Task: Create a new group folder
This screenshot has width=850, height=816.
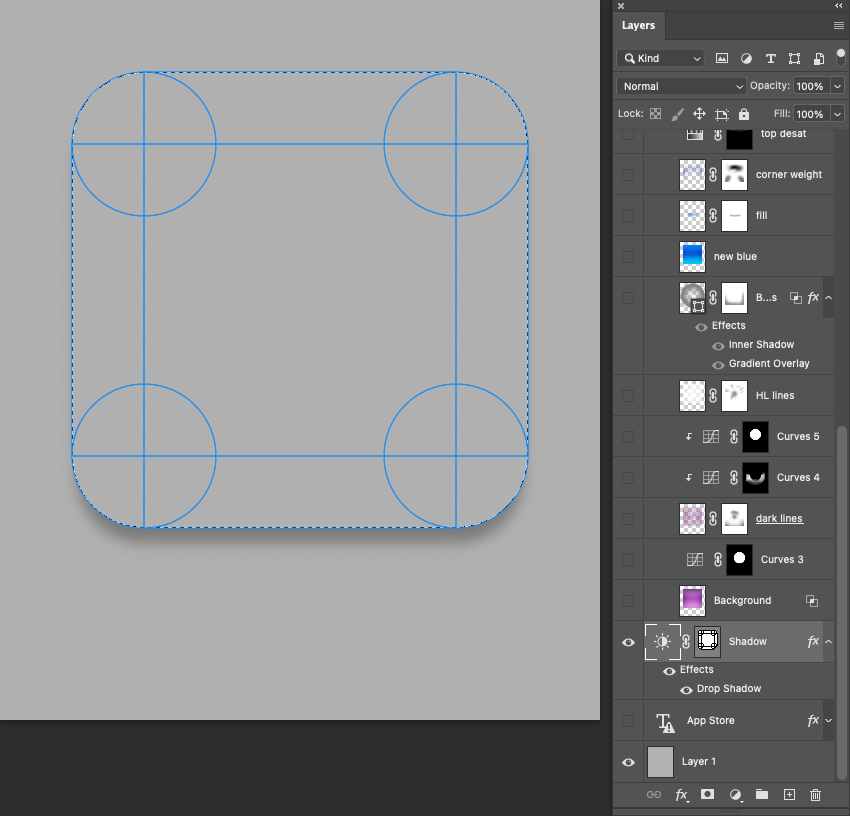Action: click(762, 795)
